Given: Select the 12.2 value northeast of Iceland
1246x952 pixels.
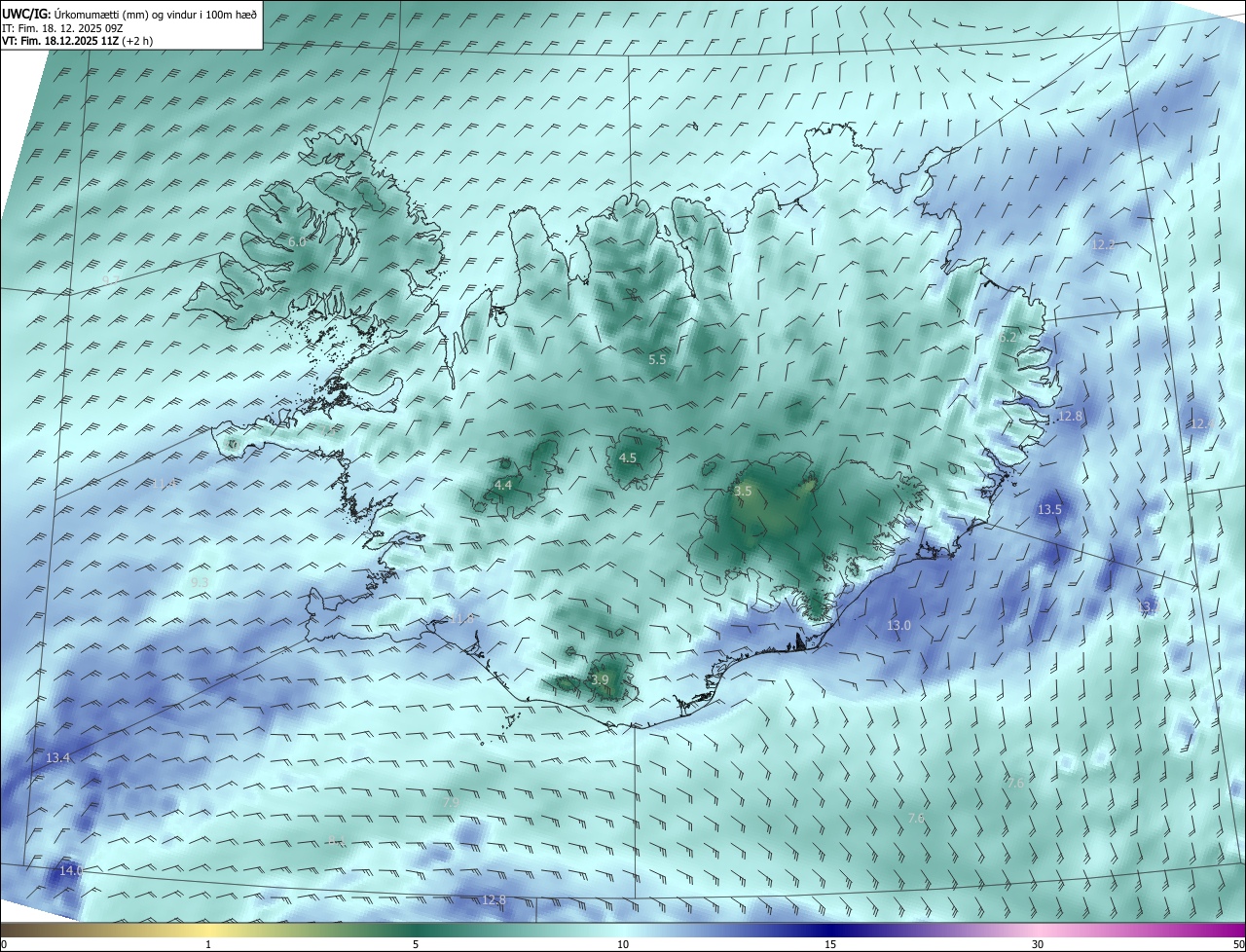Looking at the screenshot, I should [1103, 244].
